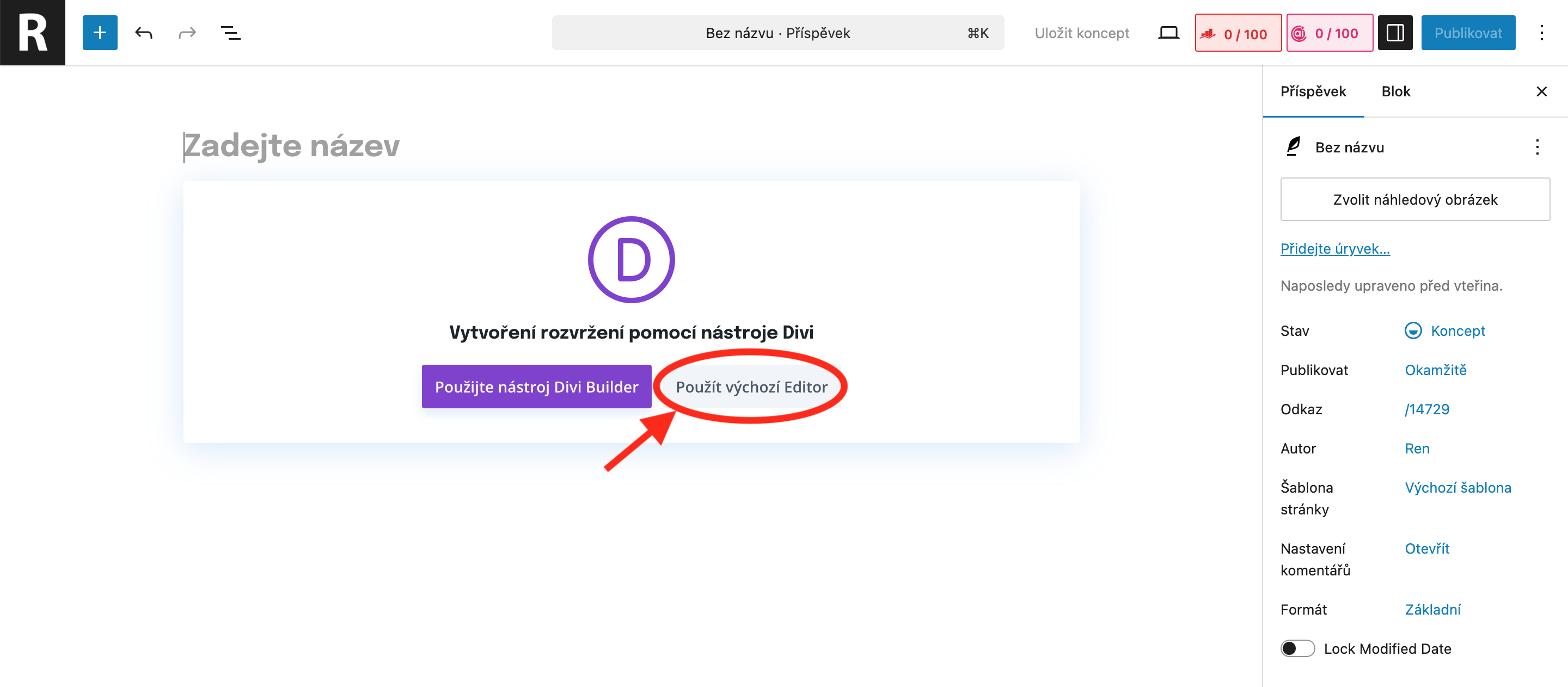Click the undo arrow icon

coord(144,33)
